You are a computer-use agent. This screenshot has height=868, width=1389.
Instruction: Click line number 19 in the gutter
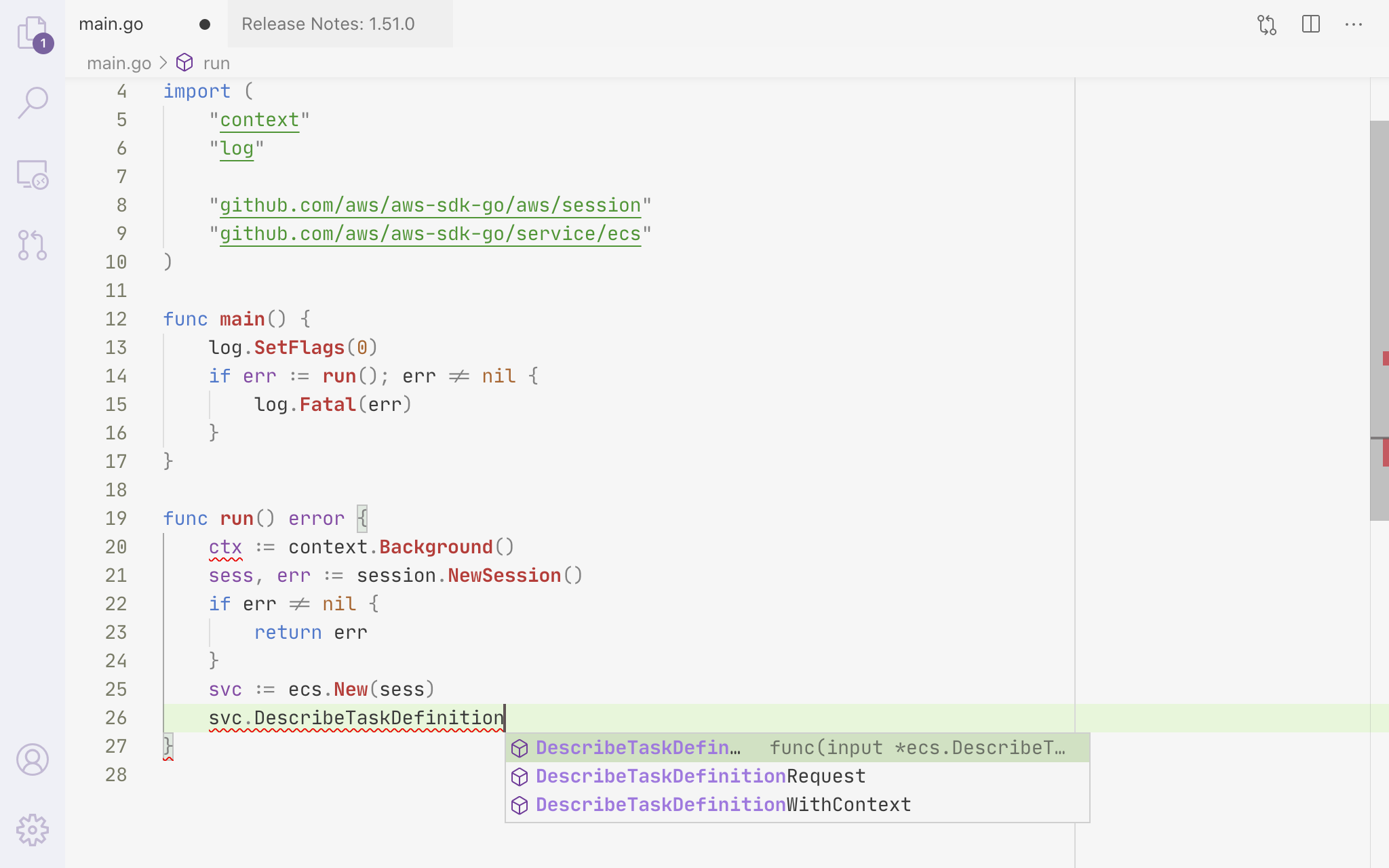point(116,518)
